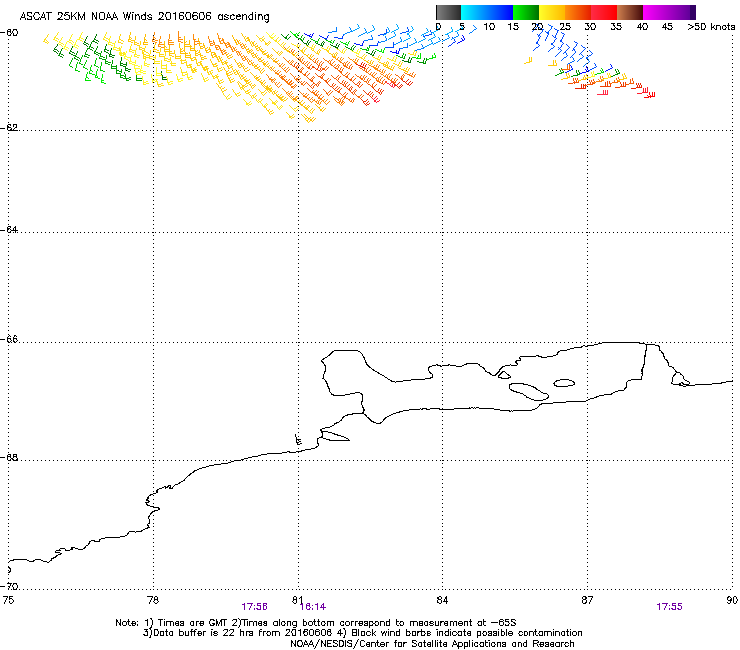Click the '78' longitude label
740x650 pixels.
pyautogui.click(x=153, y=600)
